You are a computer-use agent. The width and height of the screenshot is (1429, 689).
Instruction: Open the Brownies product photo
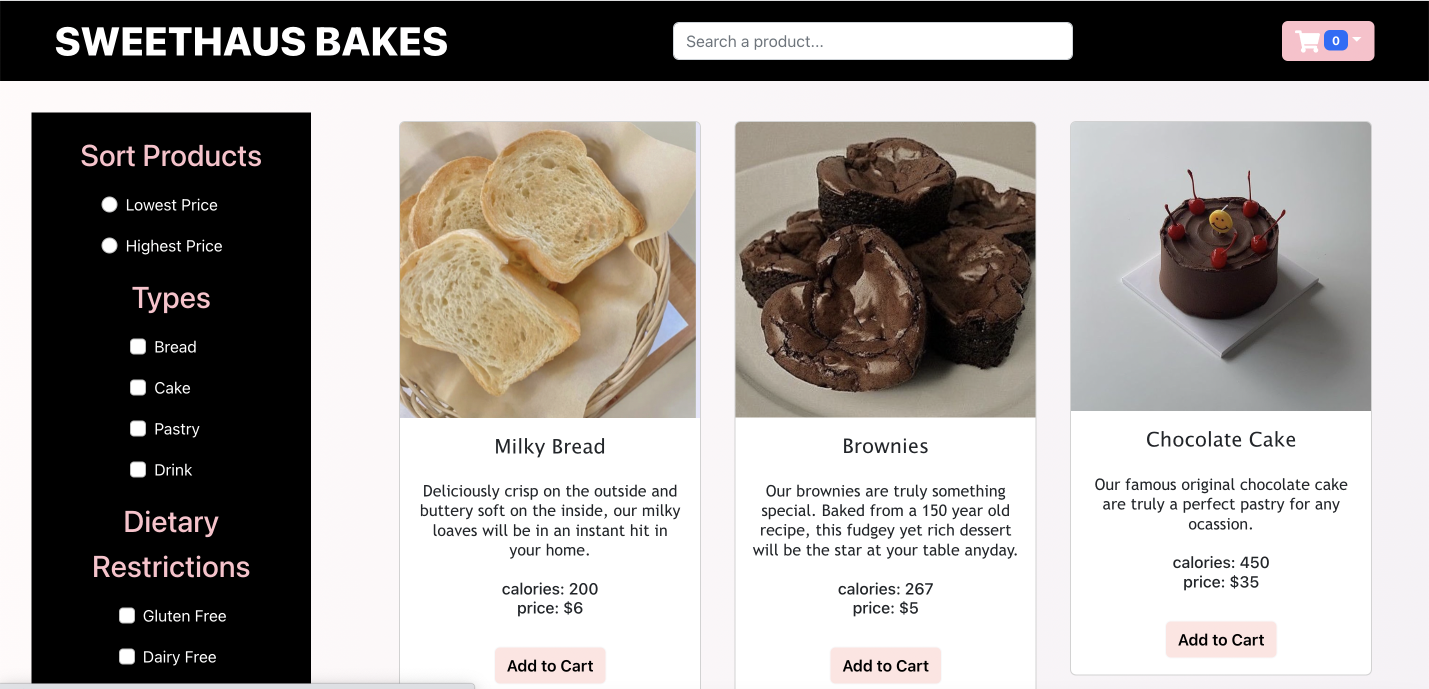click(x=885, y=270)
